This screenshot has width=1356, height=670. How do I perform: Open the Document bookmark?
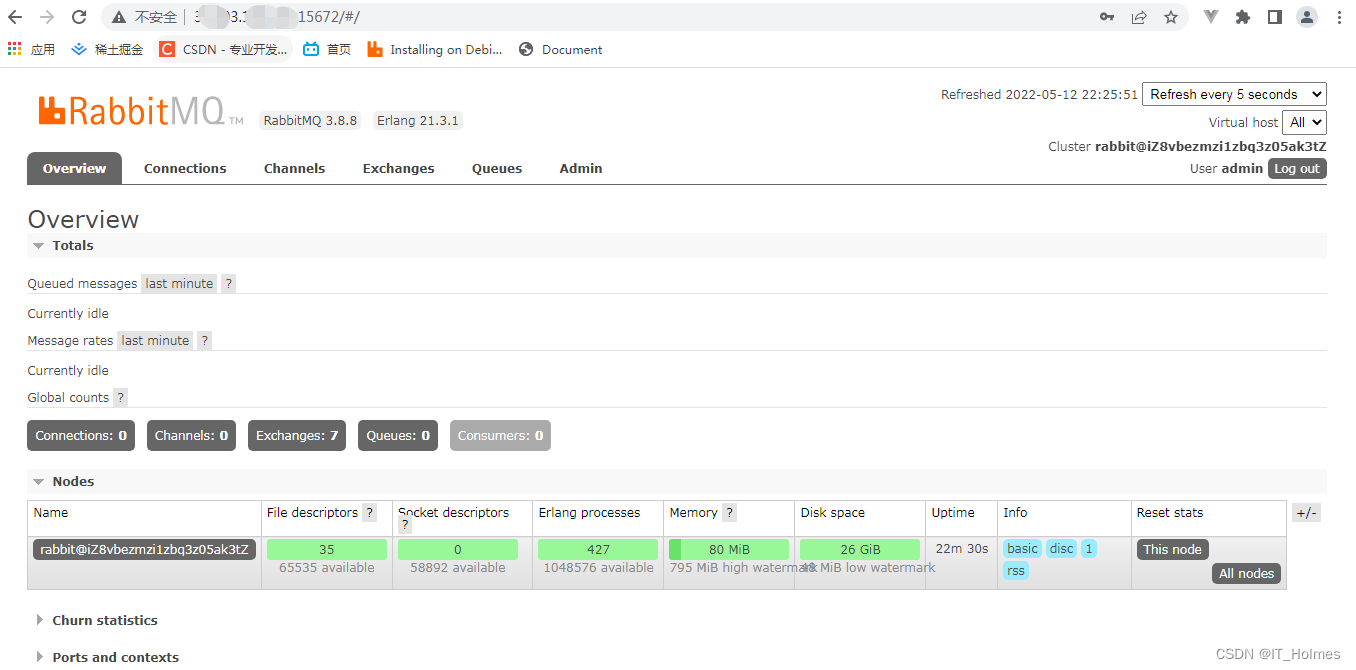(x=561, y=49)
